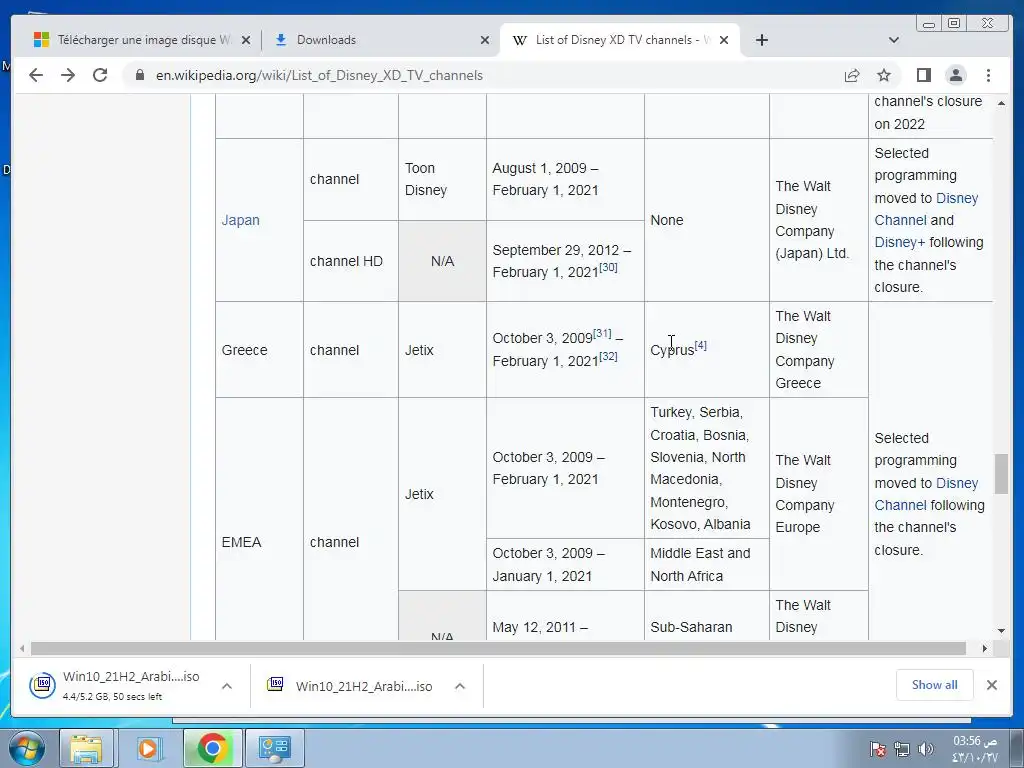Open the Windows Start menu
The width and height of the screenshot is (1024, 768).
pos(27,748)
